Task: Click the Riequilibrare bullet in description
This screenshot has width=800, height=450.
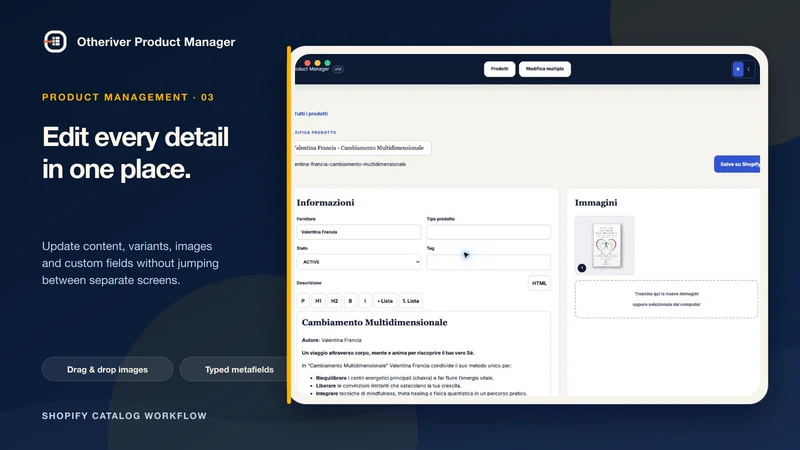Action: coord(405,378)
